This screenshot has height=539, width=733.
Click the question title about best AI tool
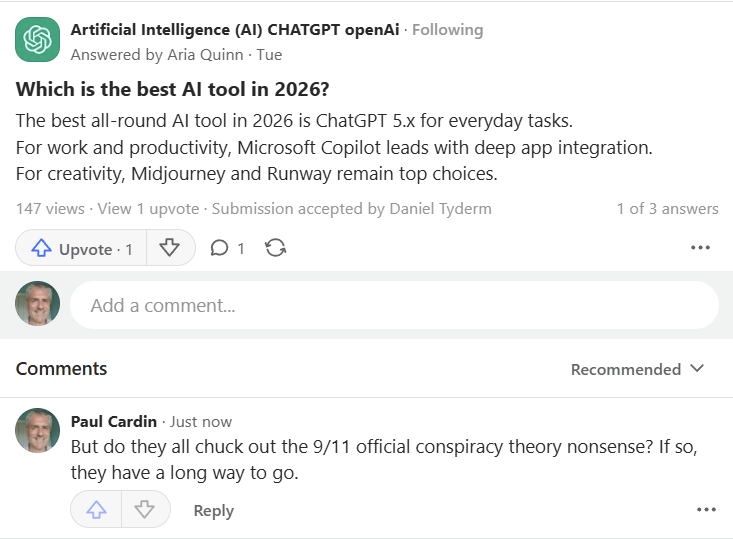[170, 88]
